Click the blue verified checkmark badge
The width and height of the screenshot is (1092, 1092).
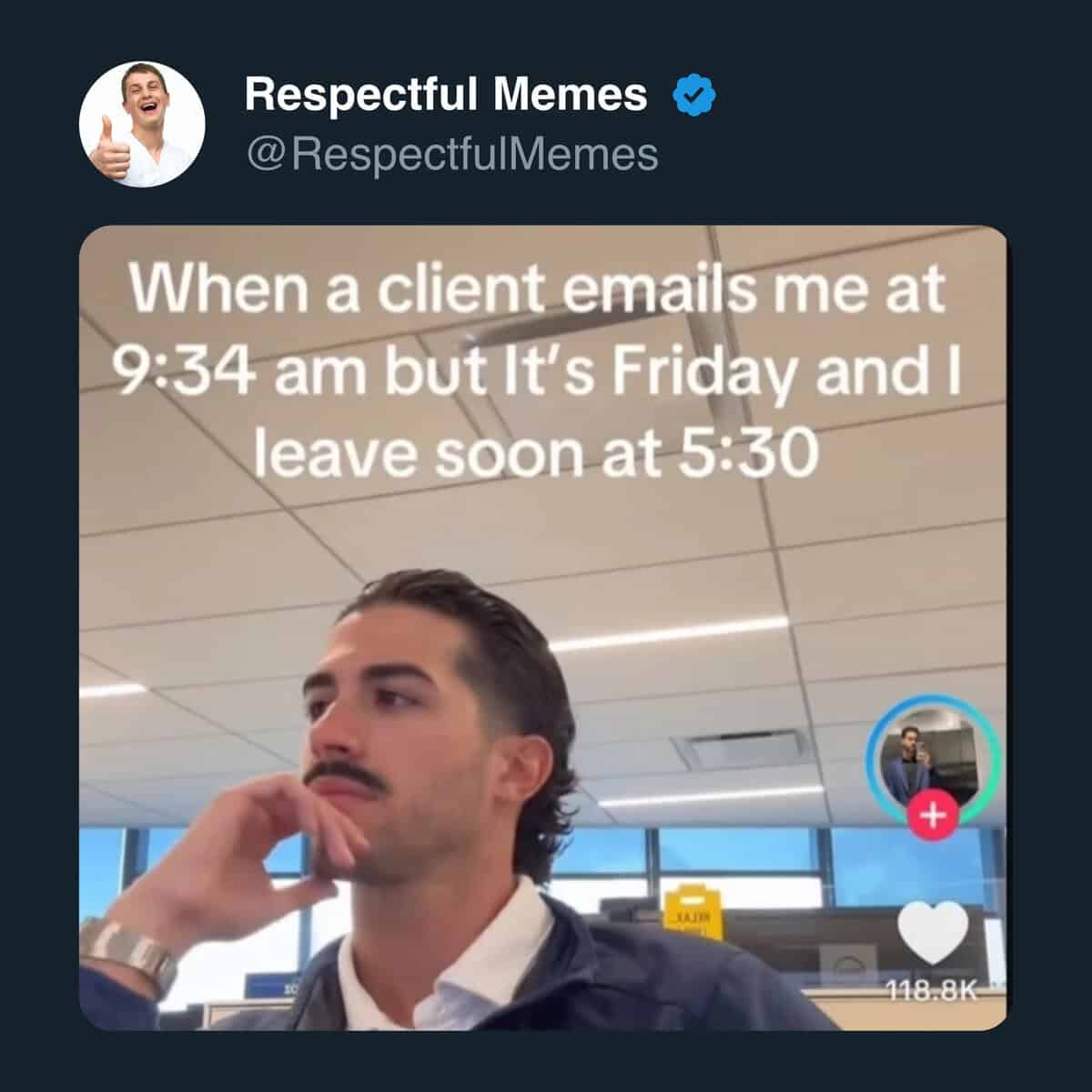tap(694, 95)
